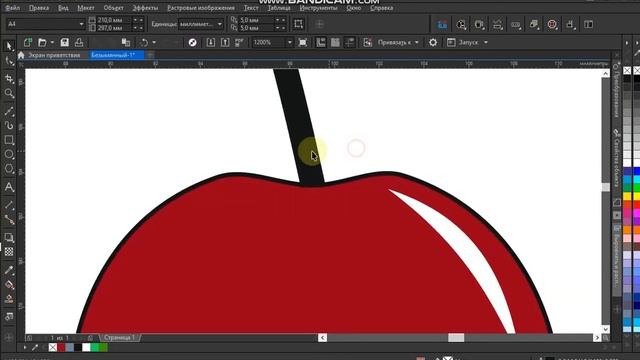Toggle the Show grid button
This screenshot has width=640, height=360.
tap(335, 42)
